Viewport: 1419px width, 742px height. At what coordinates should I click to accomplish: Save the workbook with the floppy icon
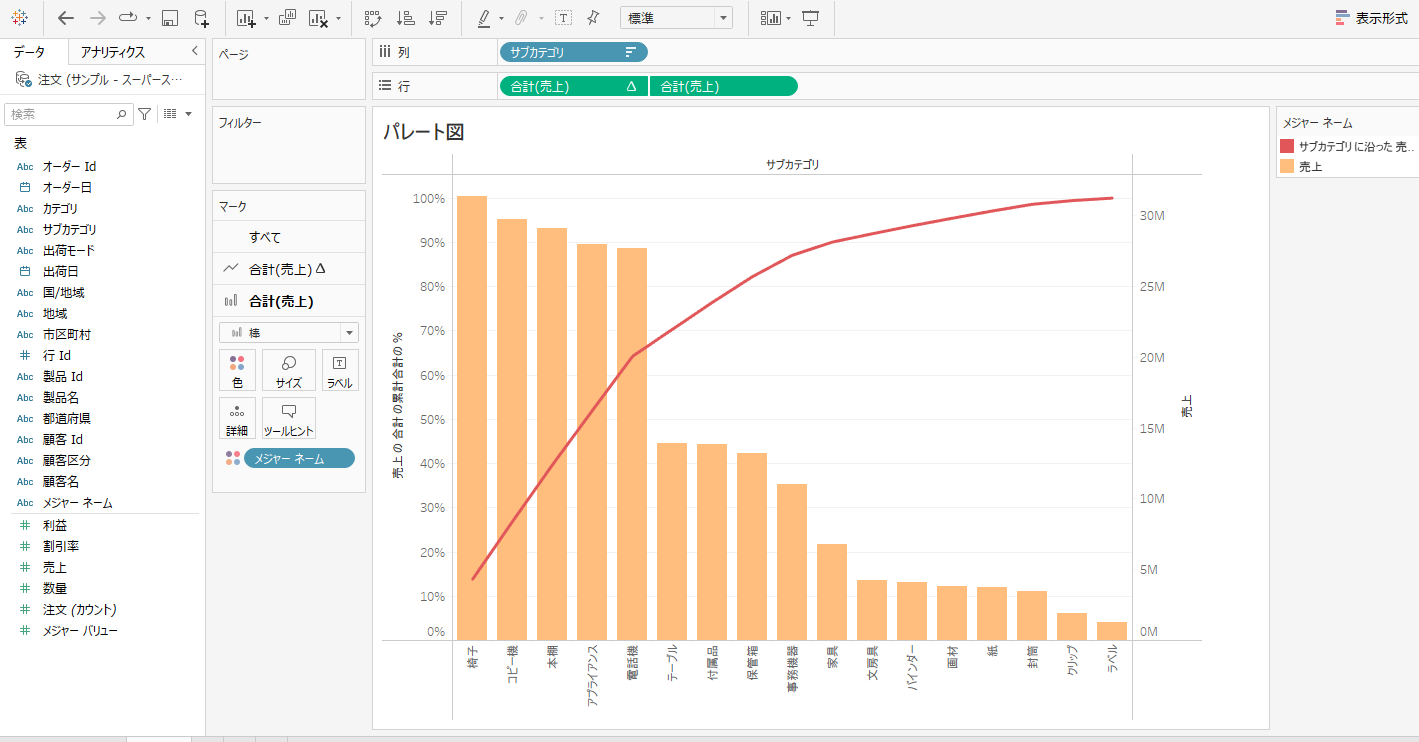coord(170,18)
